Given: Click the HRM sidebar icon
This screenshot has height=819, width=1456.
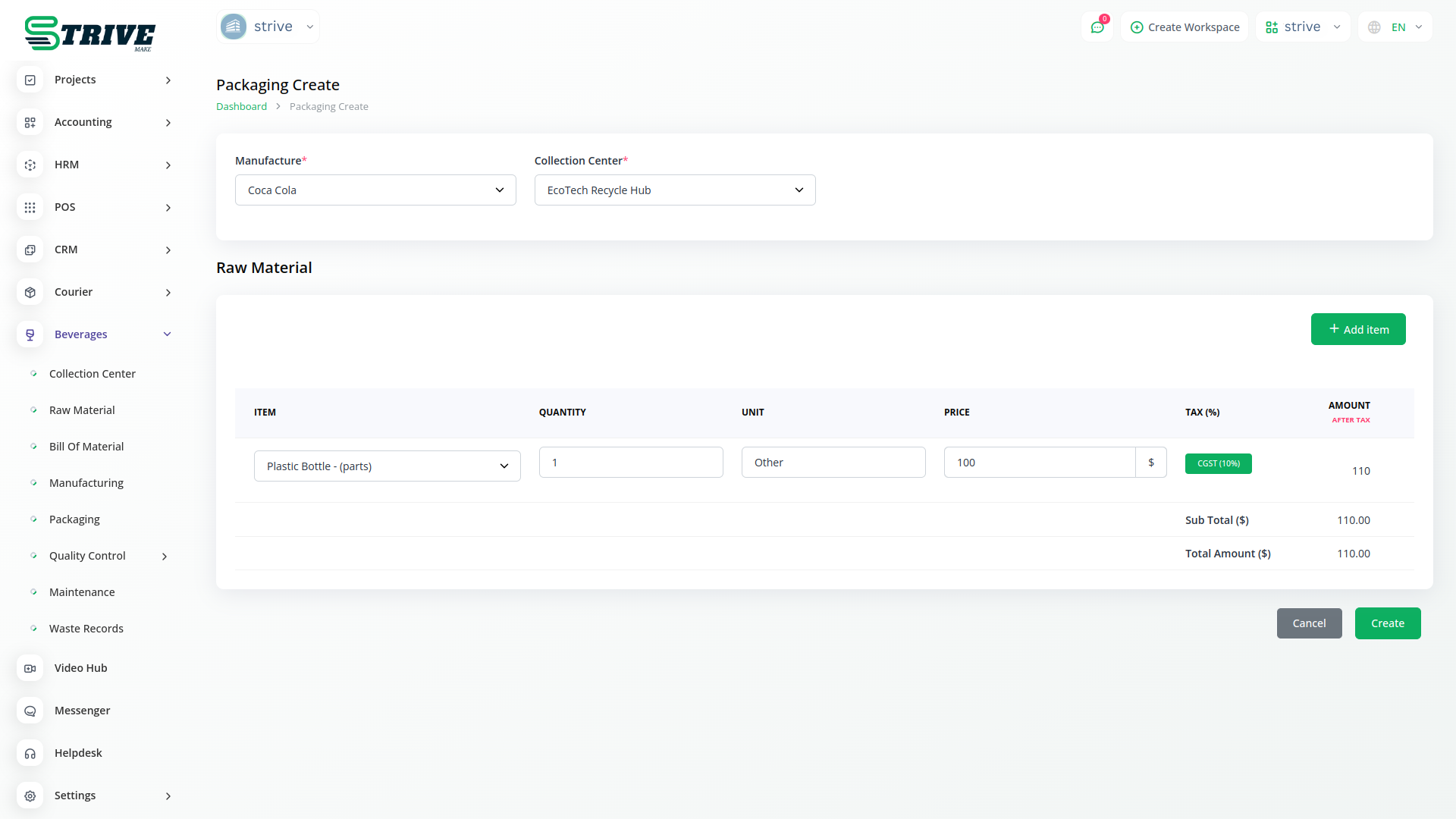Looking at the screenshot, I should (30, 165).
